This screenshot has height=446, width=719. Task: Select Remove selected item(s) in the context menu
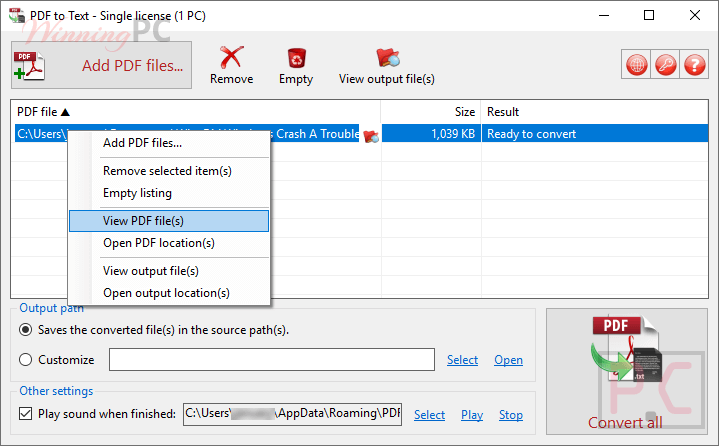click(169, 171)
